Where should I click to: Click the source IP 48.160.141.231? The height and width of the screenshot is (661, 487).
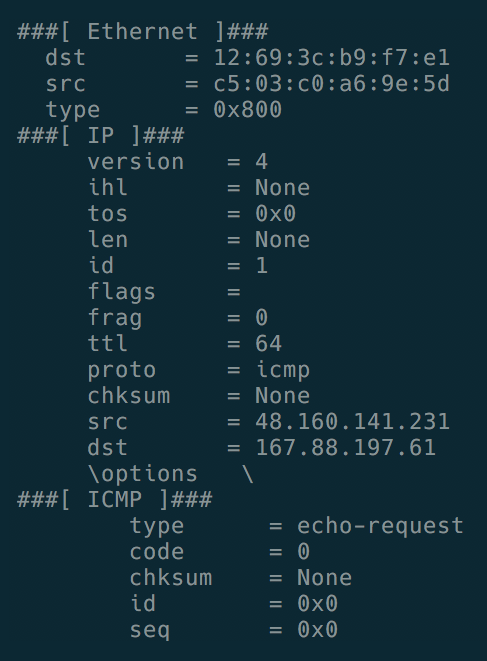pos(352,422)
